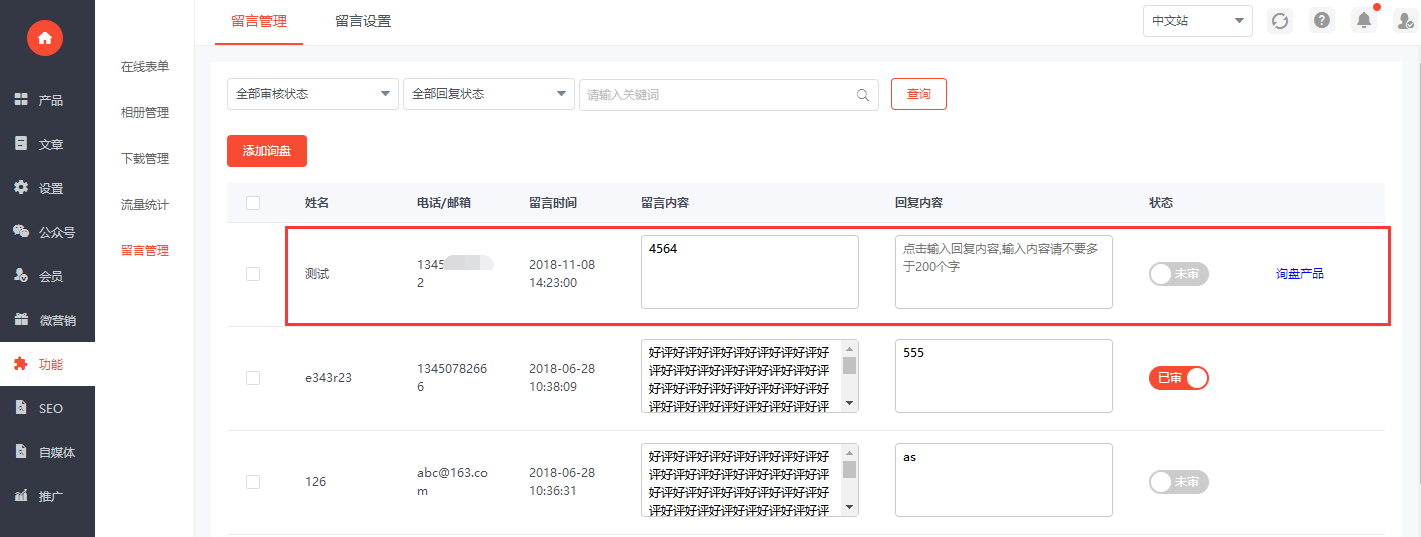
Task: Expand the 全部审核状态 dropdown
Action: click(312, 94)
